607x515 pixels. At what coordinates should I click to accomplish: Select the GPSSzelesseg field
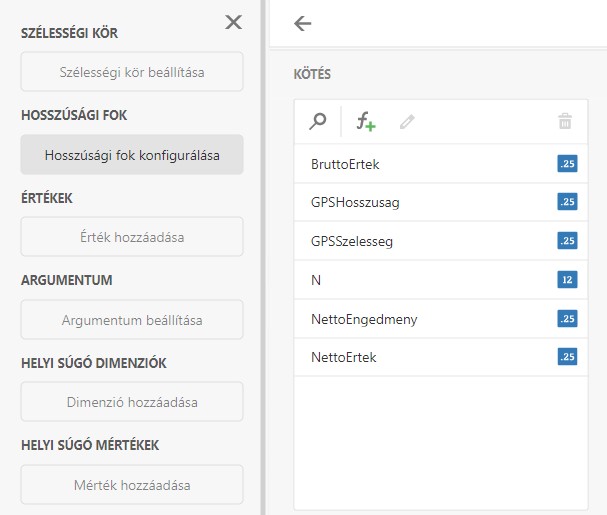pos(352,241)
